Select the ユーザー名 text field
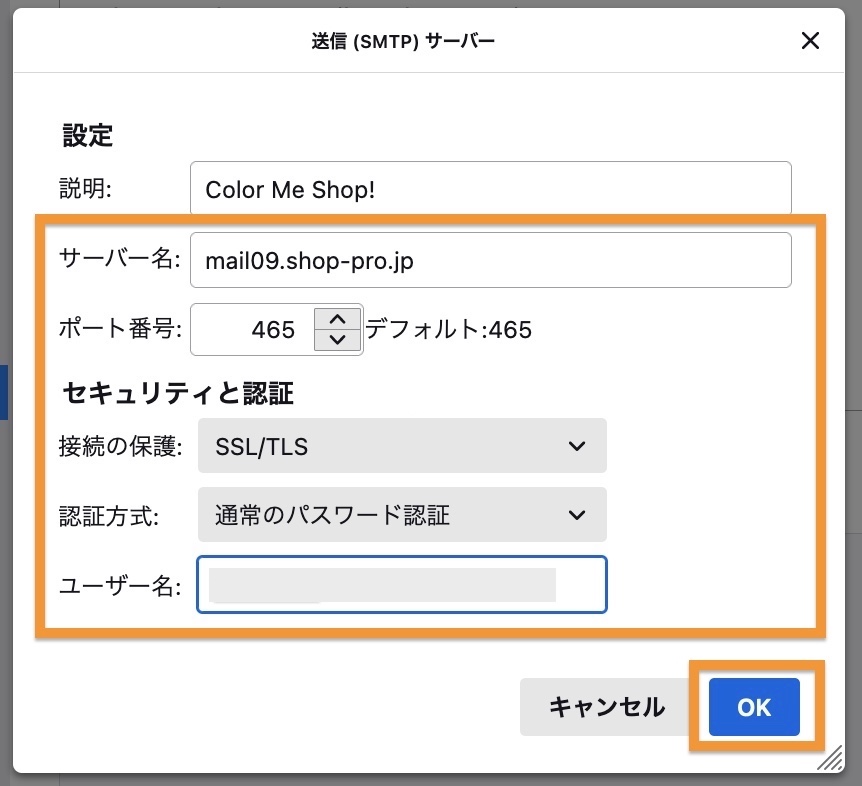Image resolution: width=862 pixels, height=786 pixels. coord(402,585)
